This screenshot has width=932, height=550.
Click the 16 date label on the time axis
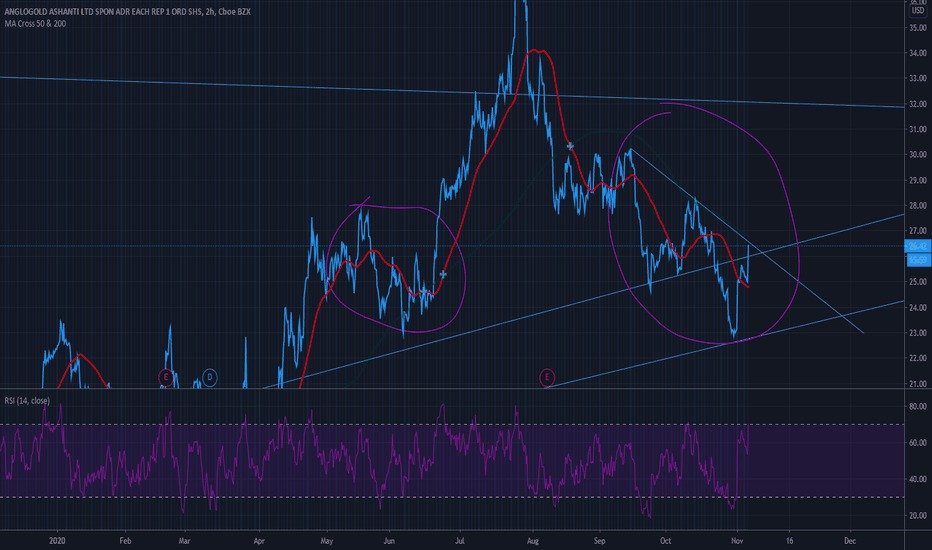coord(789,540)
